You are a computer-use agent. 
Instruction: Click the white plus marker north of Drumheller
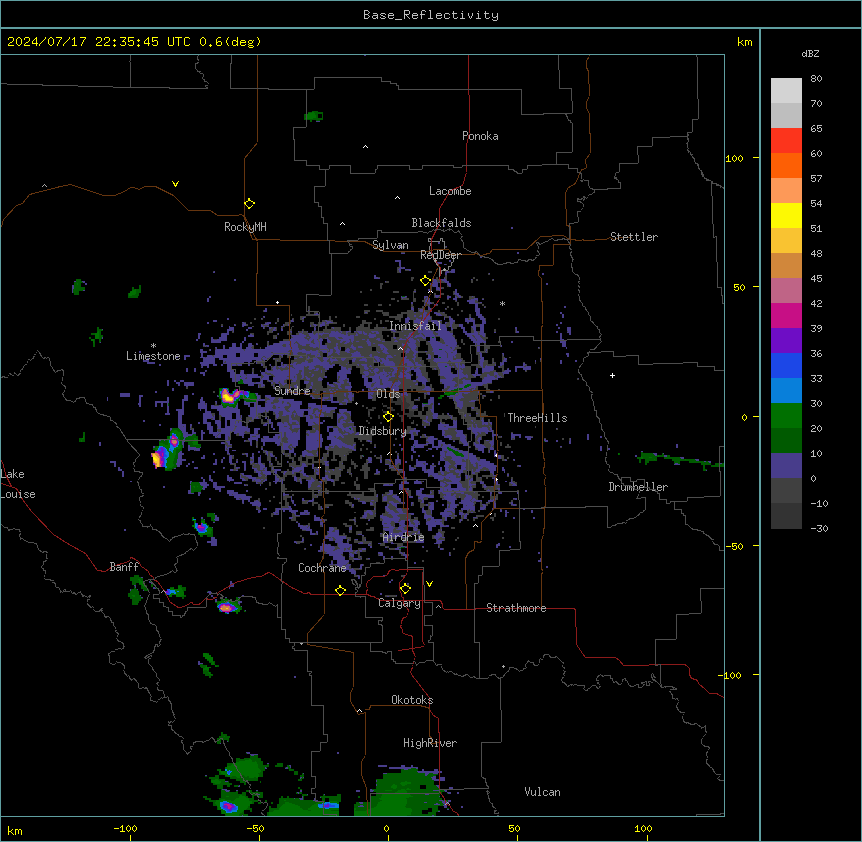click(612, 375)
